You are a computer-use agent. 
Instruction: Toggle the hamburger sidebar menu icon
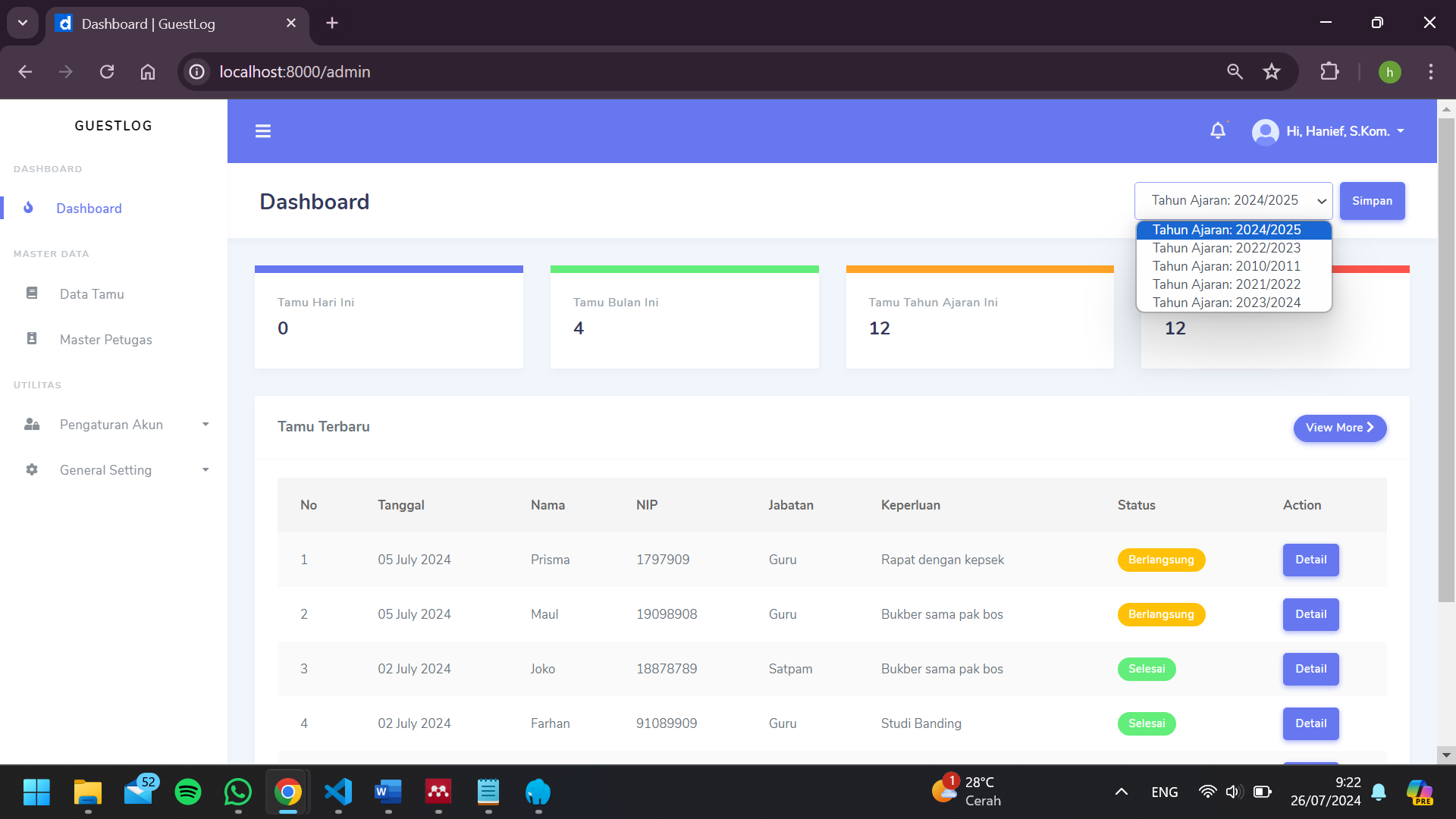[263, 131]
